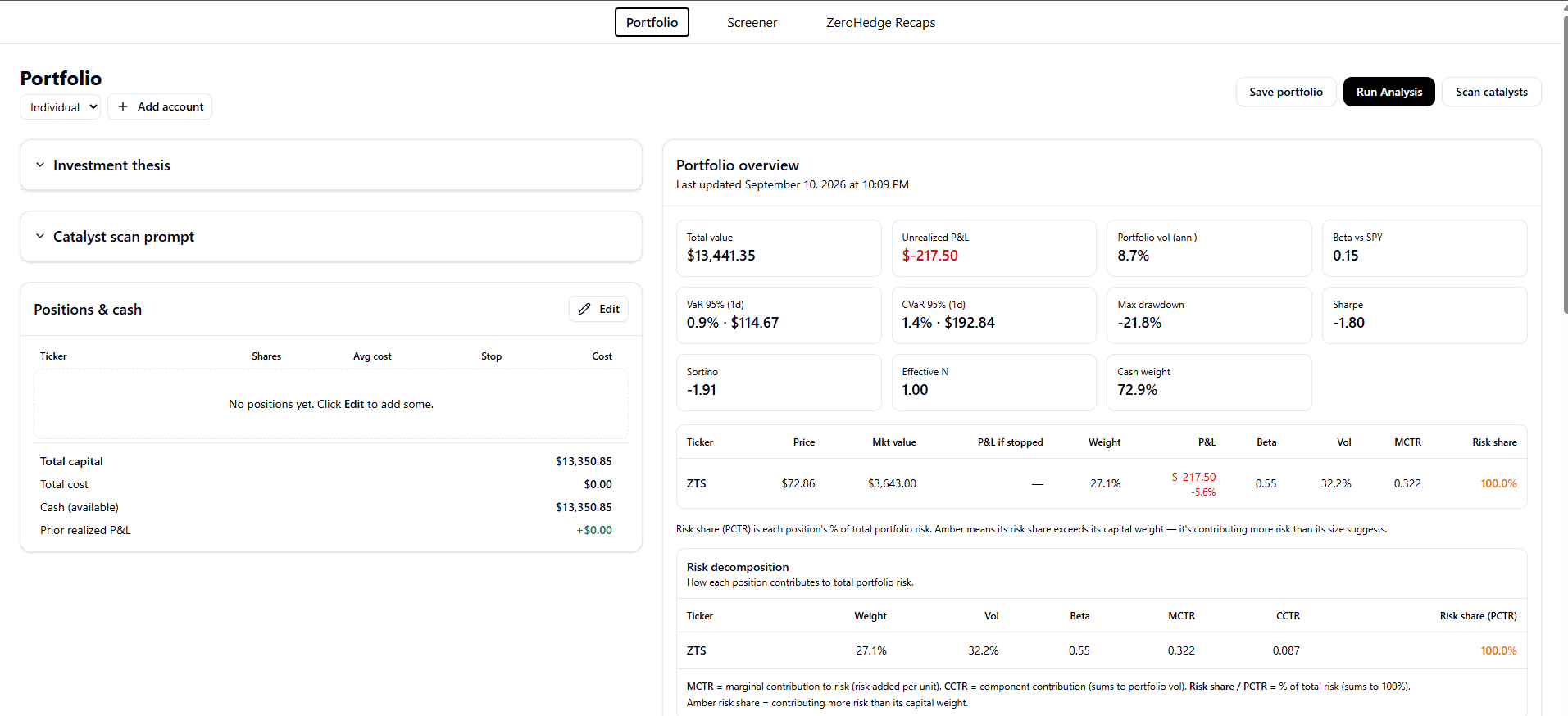This screenshot has height=716, width=1568.
Task: Open the Individual account dropdown
Action: [x=61, y=107]
